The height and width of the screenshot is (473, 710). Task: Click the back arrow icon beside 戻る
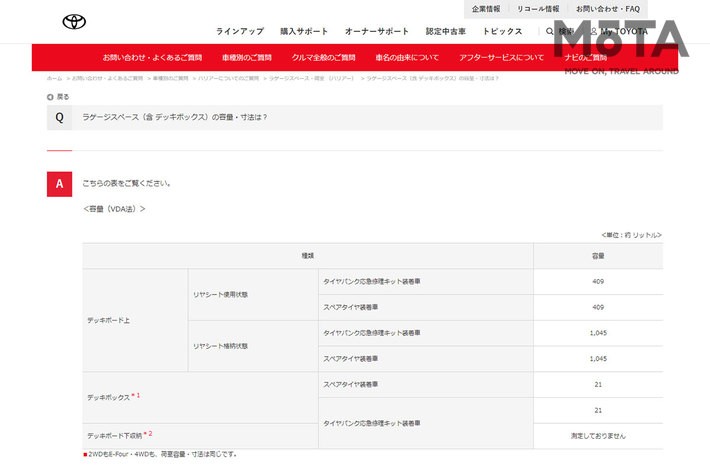tap(50, 97)
